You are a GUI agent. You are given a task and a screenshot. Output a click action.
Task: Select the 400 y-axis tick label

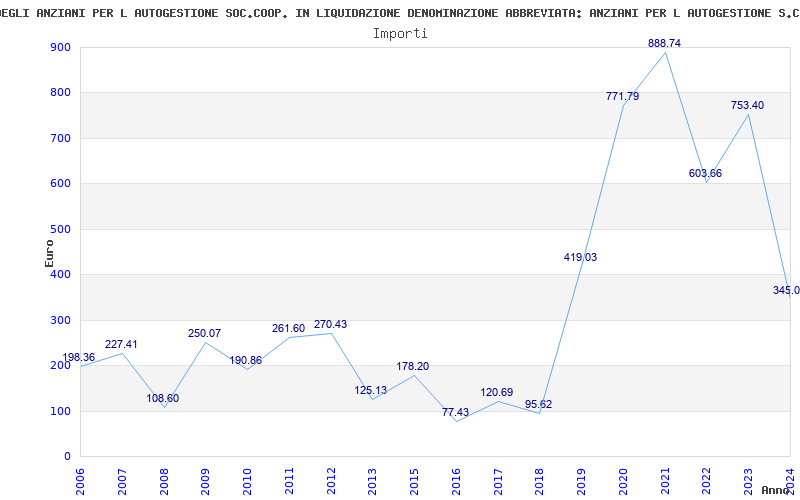pyautogui.click(x=60, y=274)
